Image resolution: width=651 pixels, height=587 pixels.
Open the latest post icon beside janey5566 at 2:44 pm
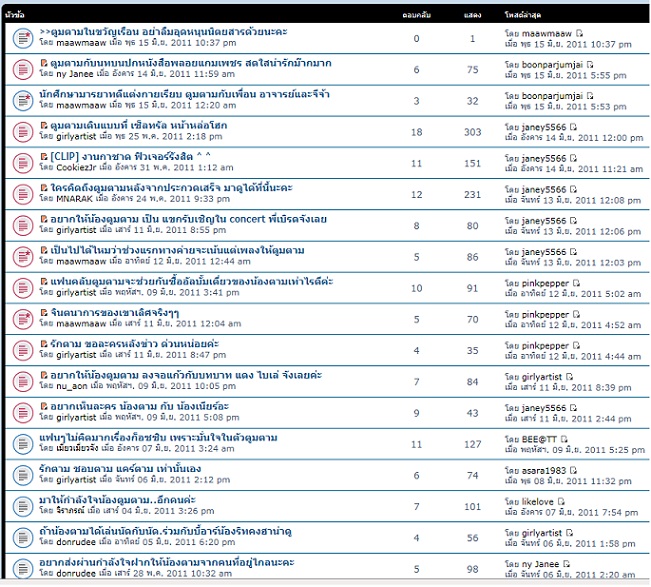(573, 408)
